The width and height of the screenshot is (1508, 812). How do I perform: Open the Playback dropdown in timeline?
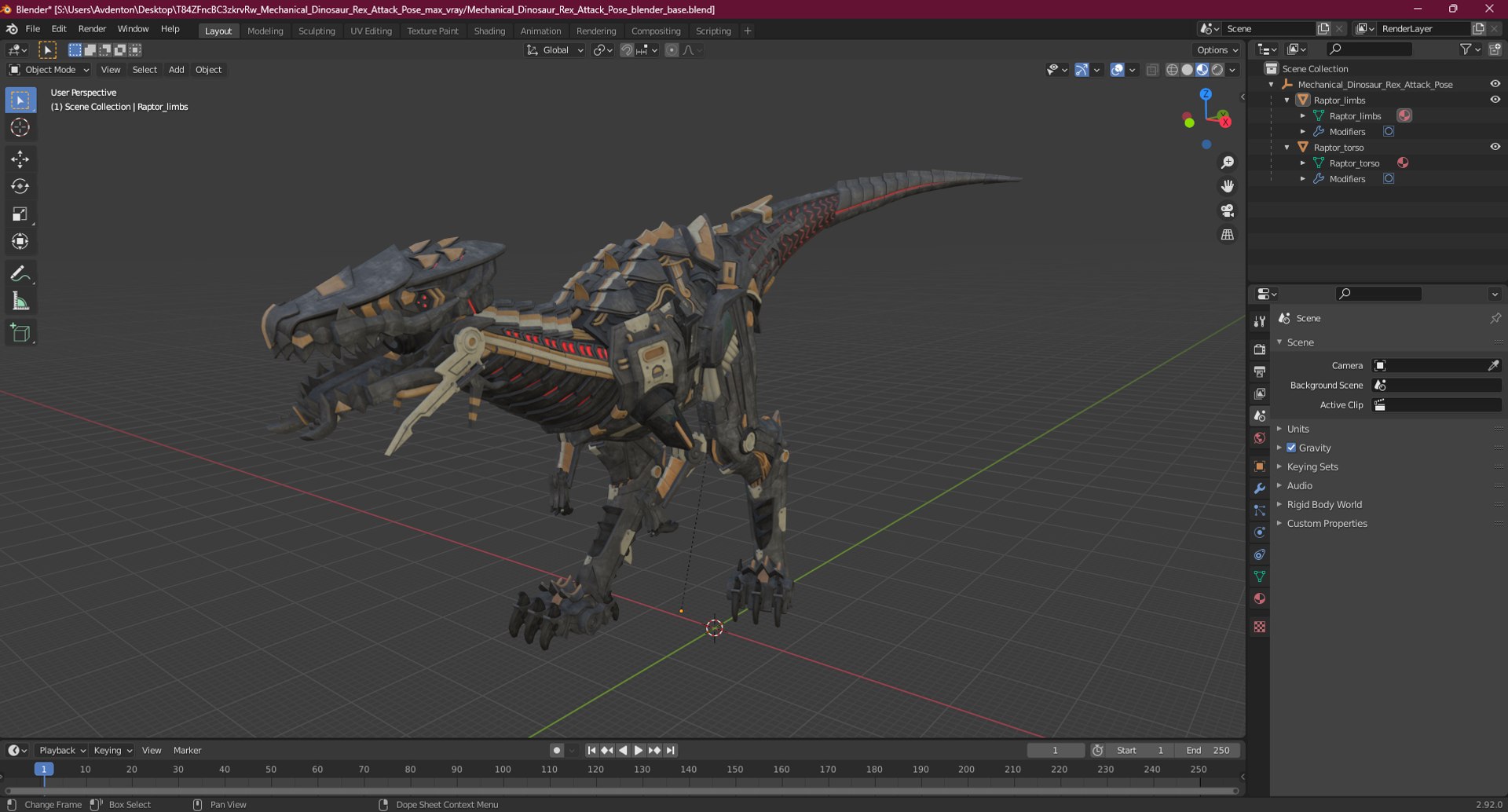pyautogui.click(x=62, y=751)
